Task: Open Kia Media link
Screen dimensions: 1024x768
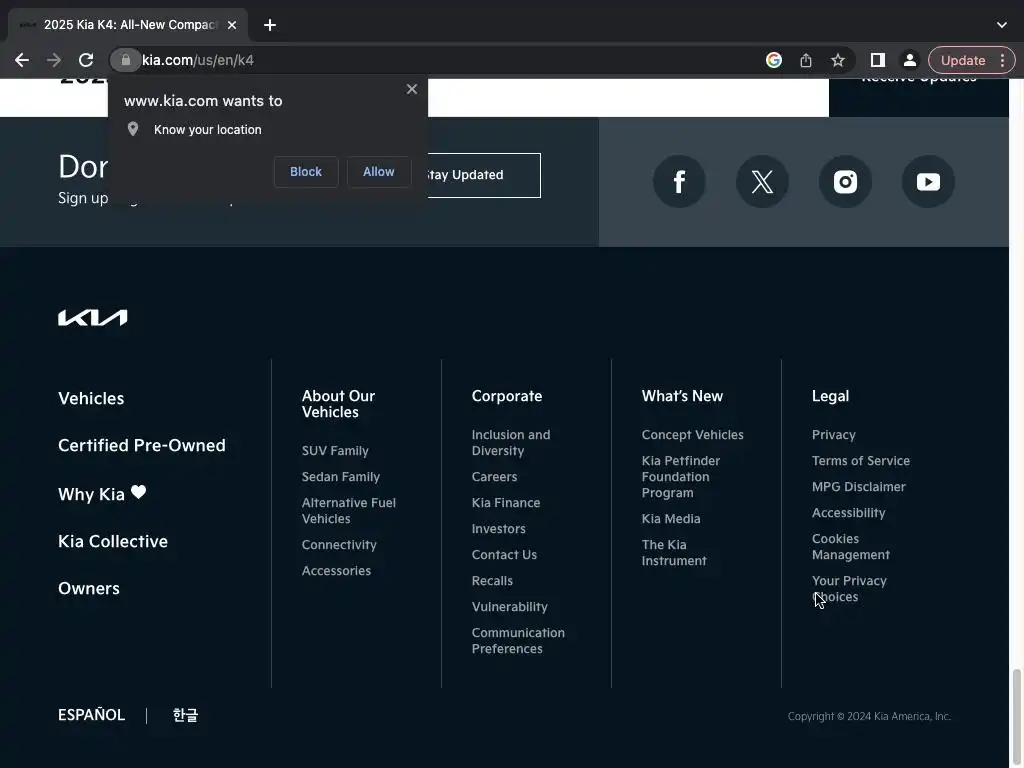Action: pyautogui.click(x=671, y=519)
